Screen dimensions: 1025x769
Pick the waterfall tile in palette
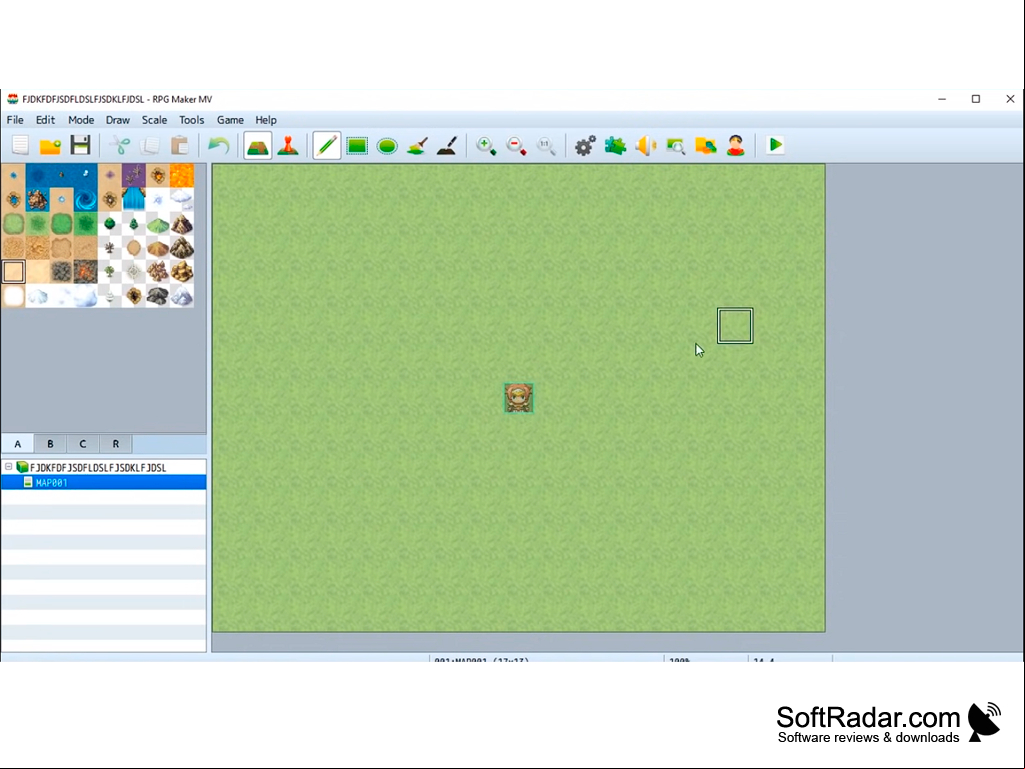pyautogui.click(x=134, y=199)
